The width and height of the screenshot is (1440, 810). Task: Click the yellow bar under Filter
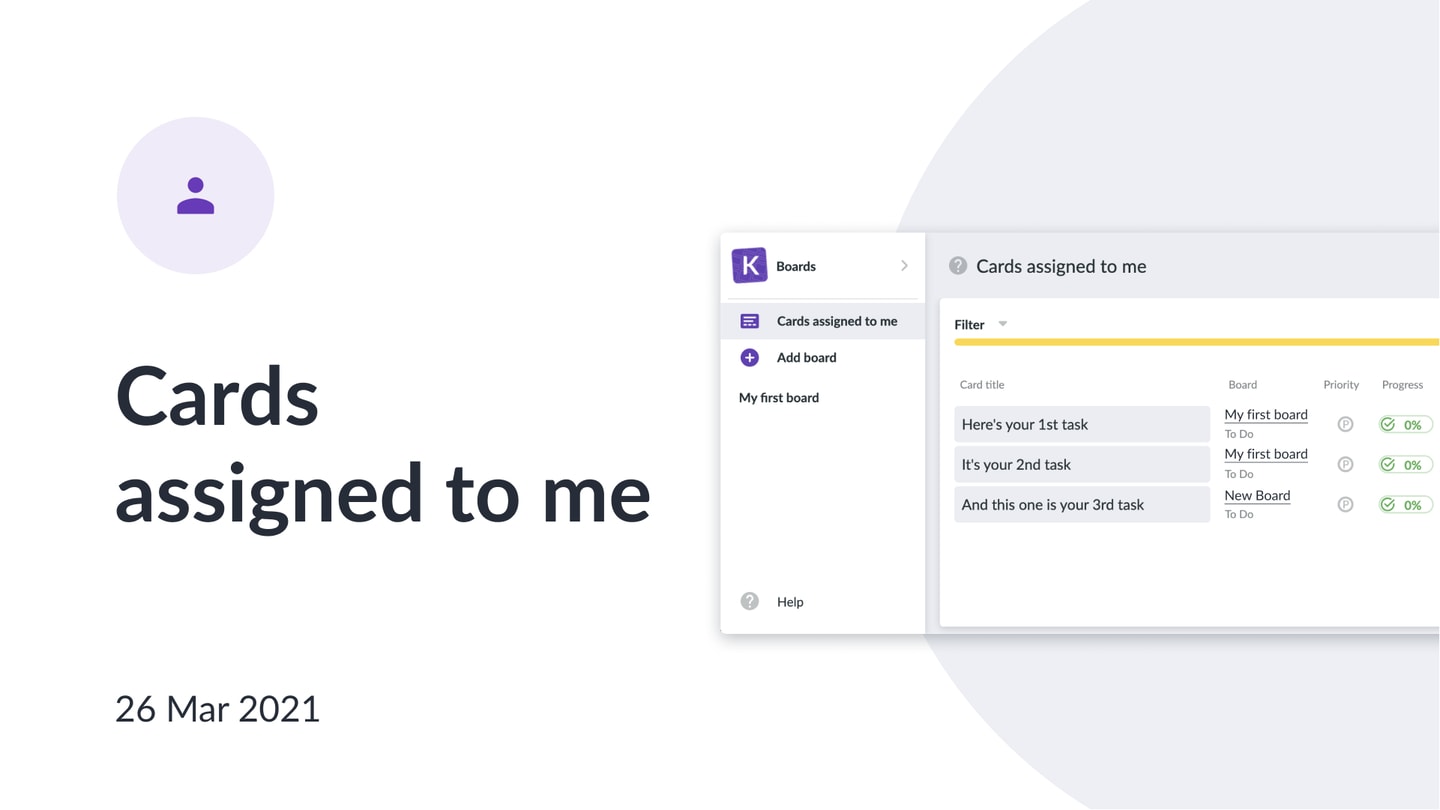point(1197,342)
